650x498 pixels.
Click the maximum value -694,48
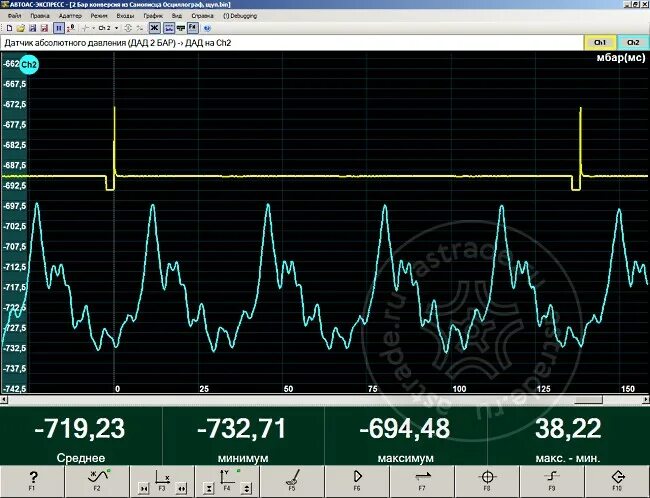405,429
